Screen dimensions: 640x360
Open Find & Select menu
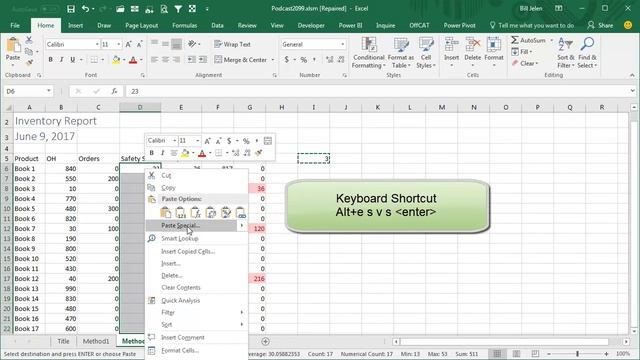(x=587, y=53)
